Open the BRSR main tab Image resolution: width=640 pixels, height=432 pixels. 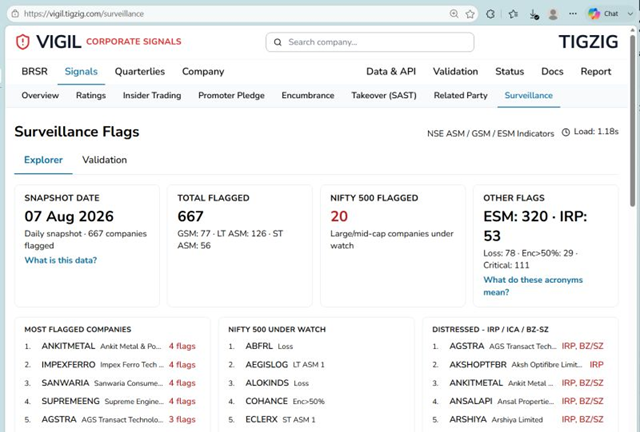click(35, 71)
